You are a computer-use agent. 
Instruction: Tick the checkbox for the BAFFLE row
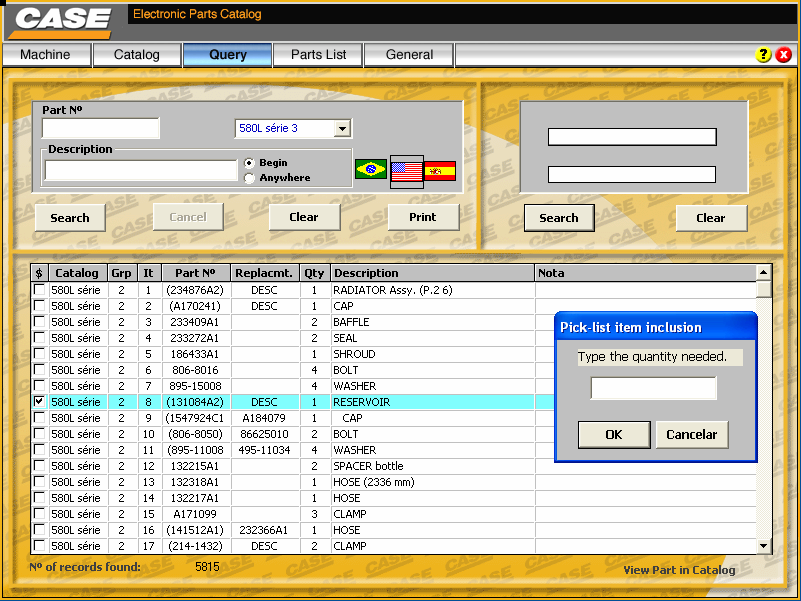(x=39, y=322)
